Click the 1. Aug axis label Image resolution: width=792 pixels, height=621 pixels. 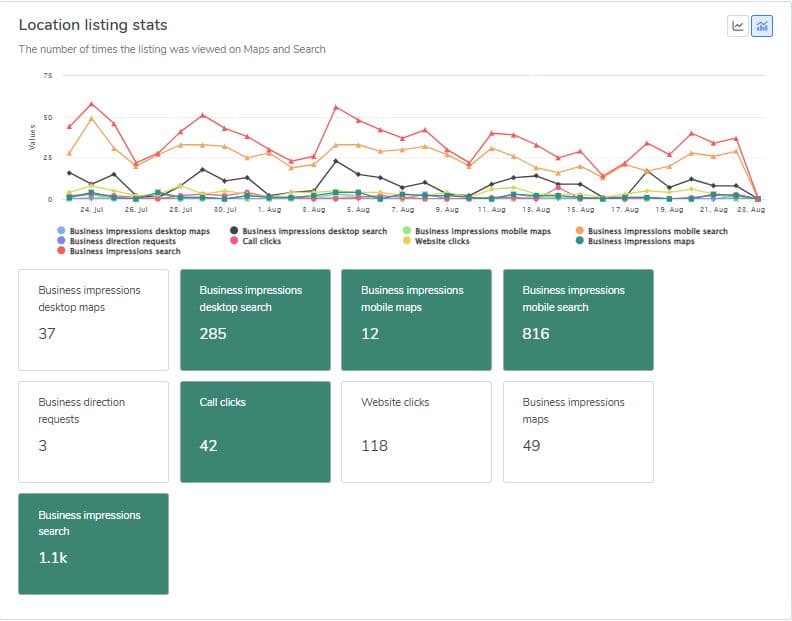coord(269,209)
